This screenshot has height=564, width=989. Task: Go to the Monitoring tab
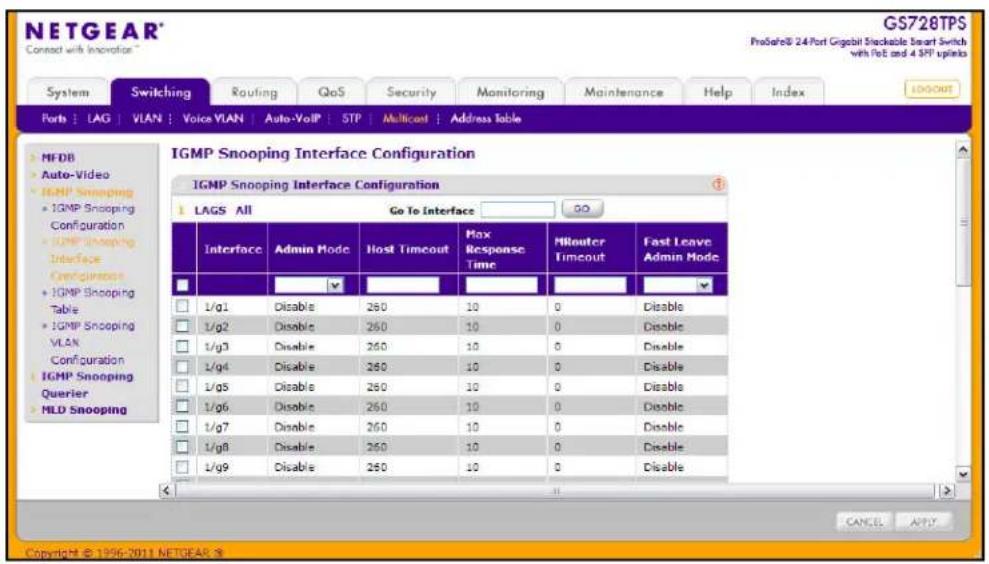point(510,92)
